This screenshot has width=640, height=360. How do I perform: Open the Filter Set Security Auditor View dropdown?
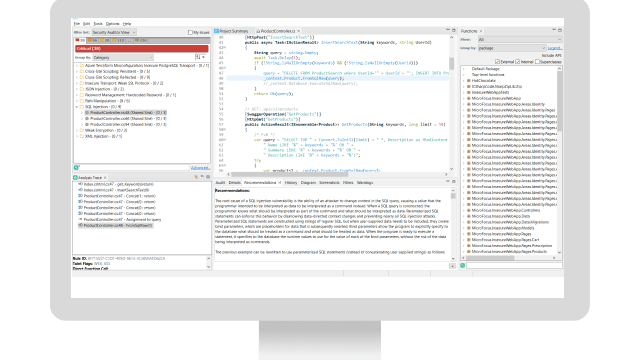click(114, 32)
